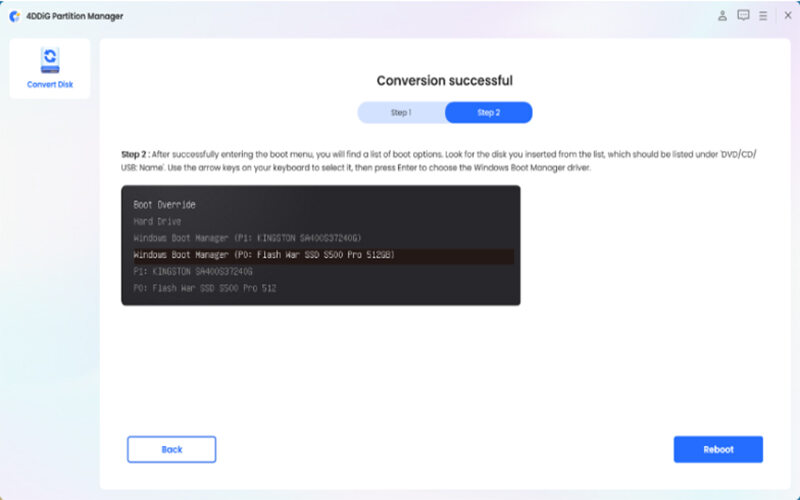Switch to the Step 1 tab
Screen dimensions: 800x500
tap(401, 112)
